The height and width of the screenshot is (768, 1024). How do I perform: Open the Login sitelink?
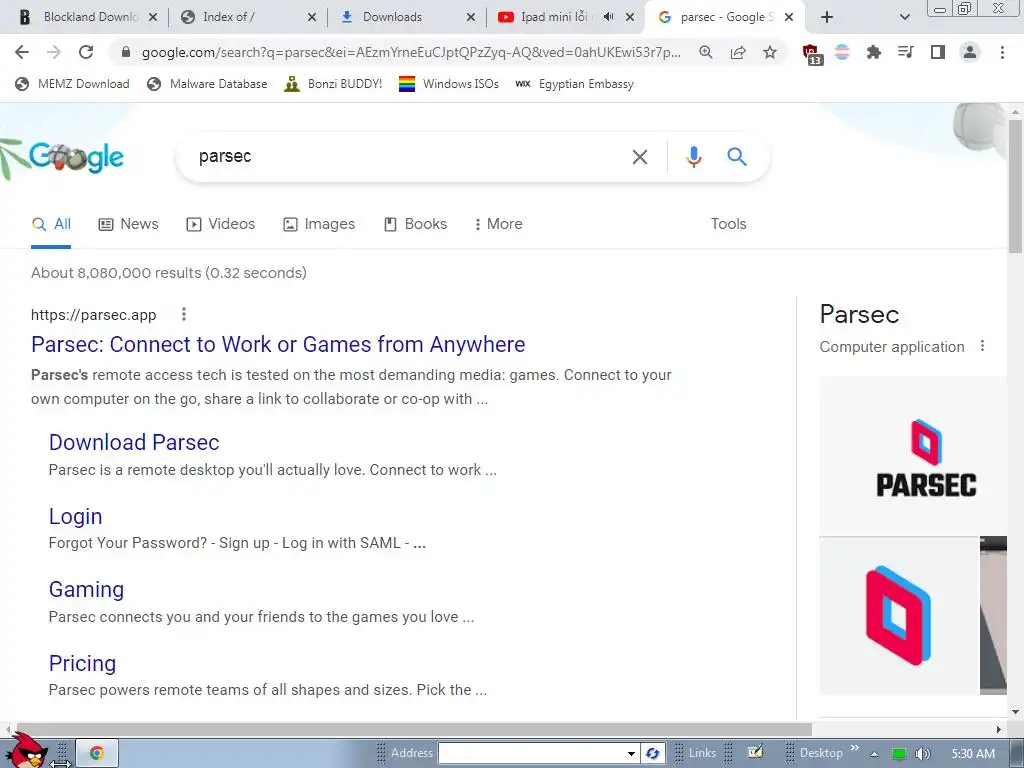point(75,517)
